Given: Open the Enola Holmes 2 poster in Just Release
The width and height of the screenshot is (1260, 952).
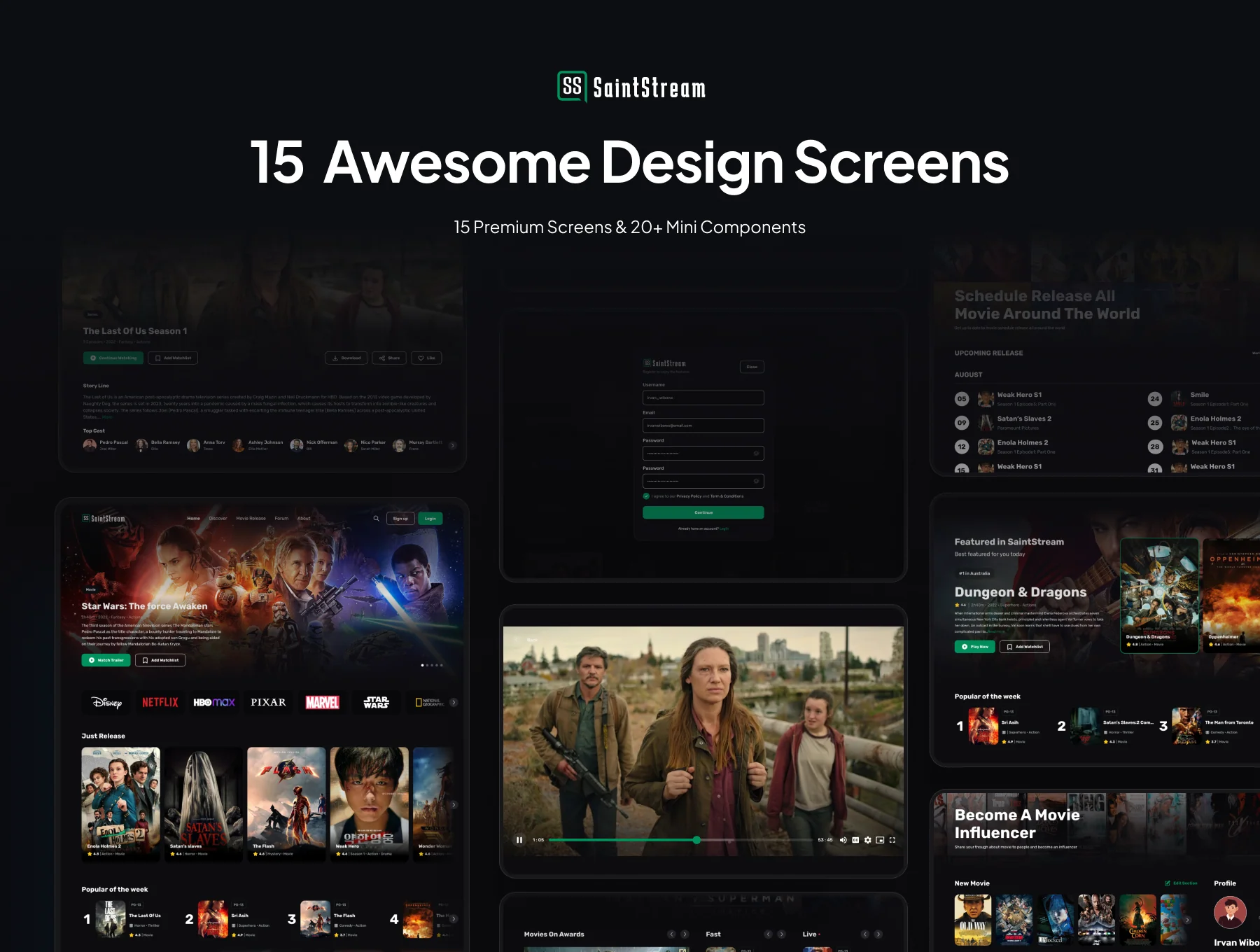Looking at the screenshot, I should 121,804.
